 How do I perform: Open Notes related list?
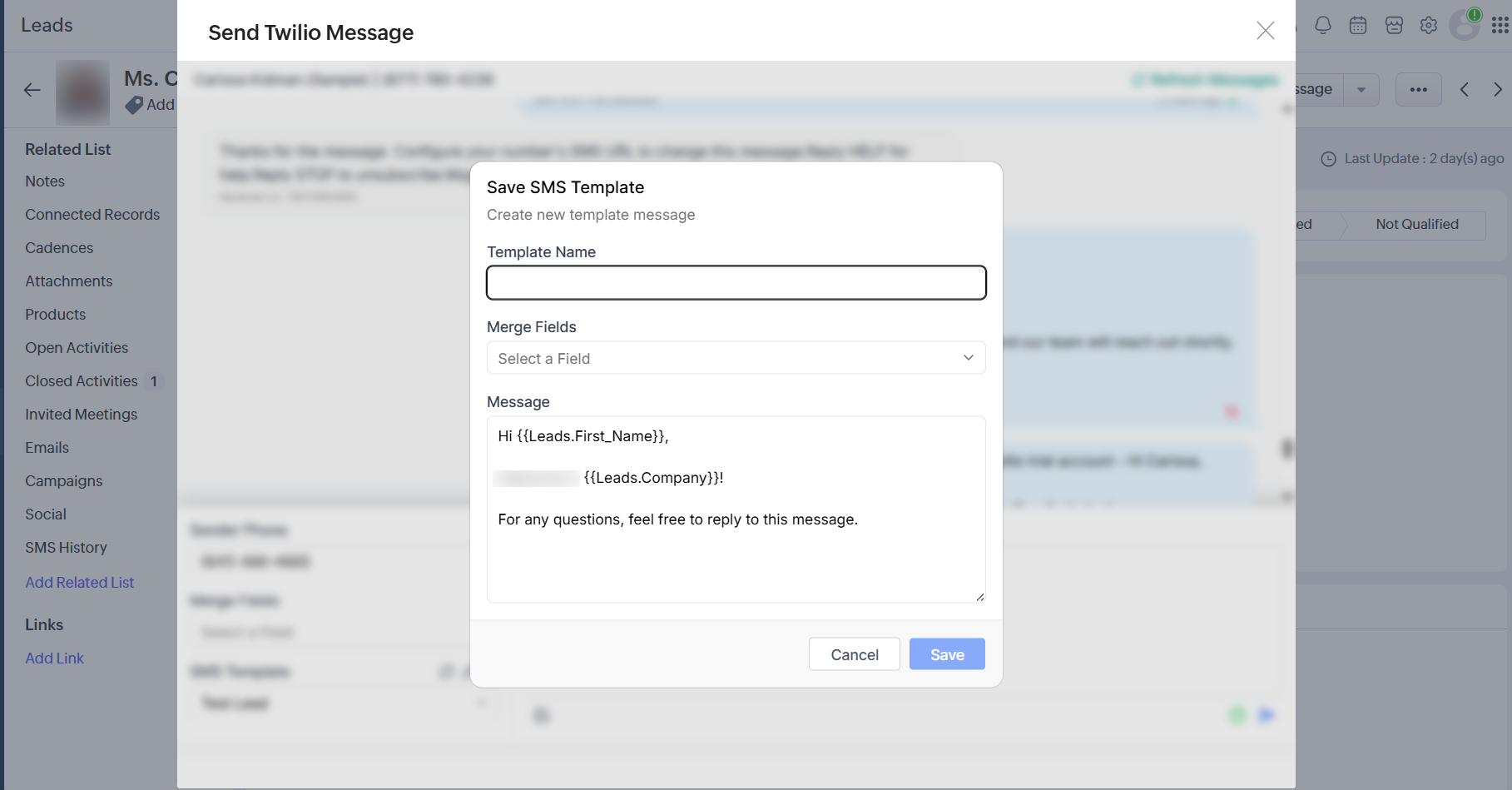click(45, 181)
